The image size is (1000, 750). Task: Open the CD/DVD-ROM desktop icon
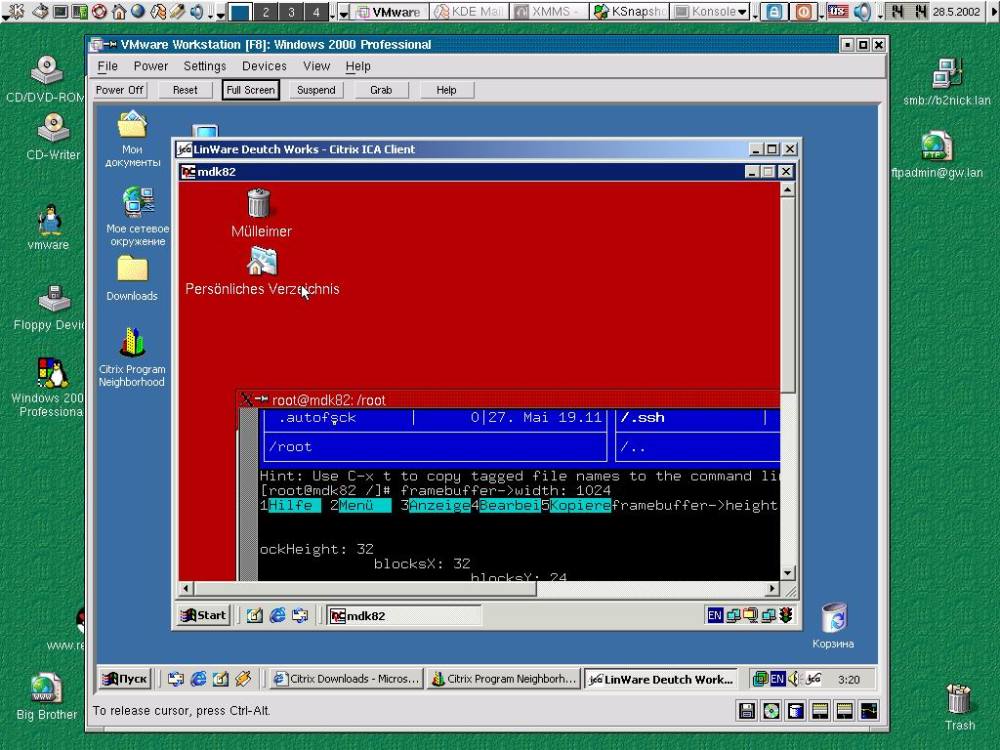tap(47, 70)
